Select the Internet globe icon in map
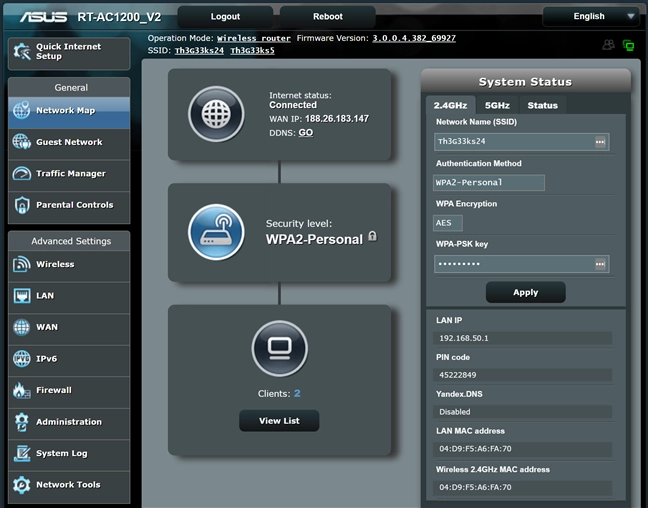 coord(216,114)
